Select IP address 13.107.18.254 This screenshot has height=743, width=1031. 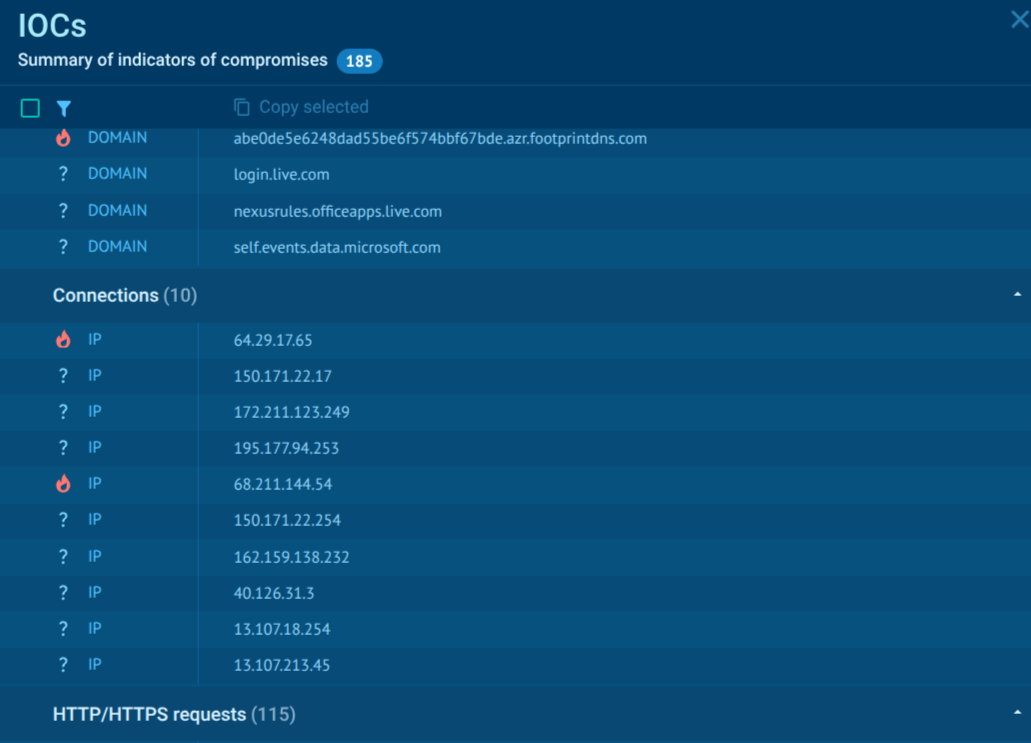[281, 629]
